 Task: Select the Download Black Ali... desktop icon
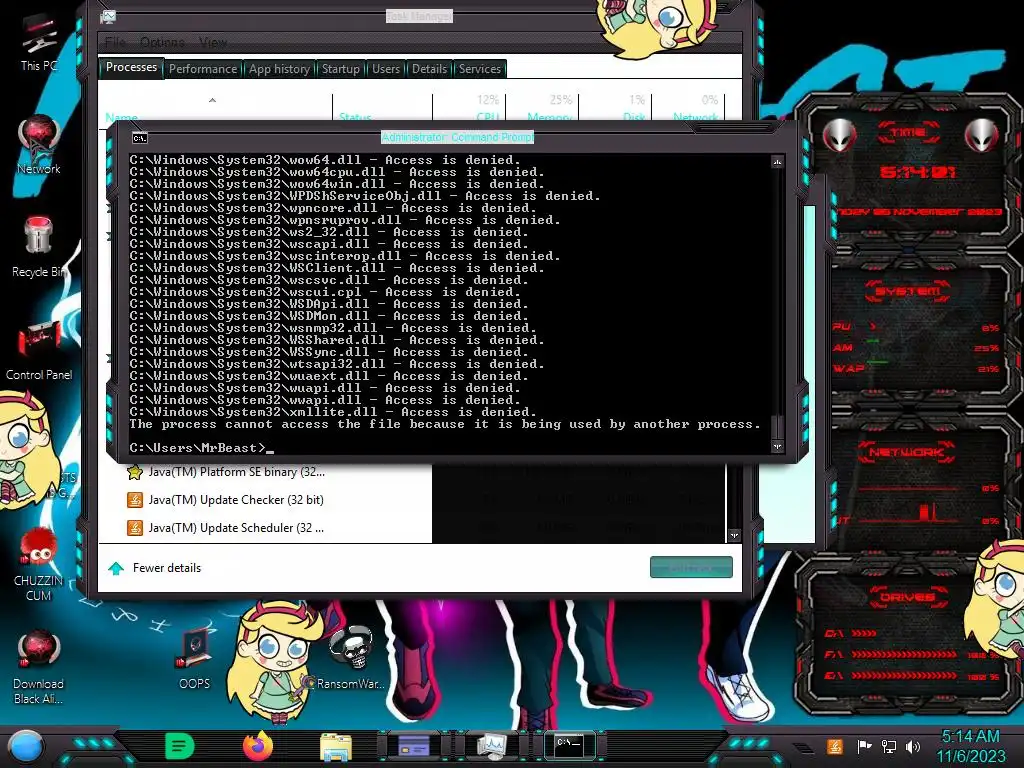(39, 667)
